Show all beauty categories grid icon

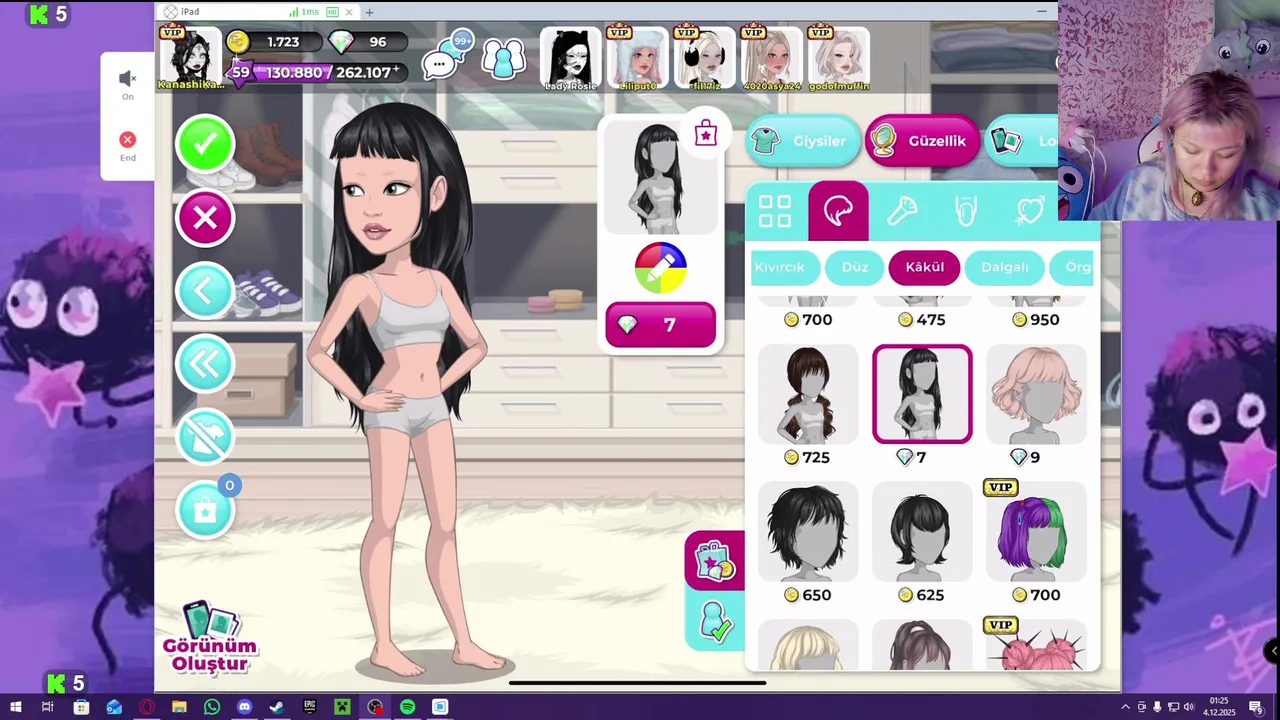[x=775, y=211]
